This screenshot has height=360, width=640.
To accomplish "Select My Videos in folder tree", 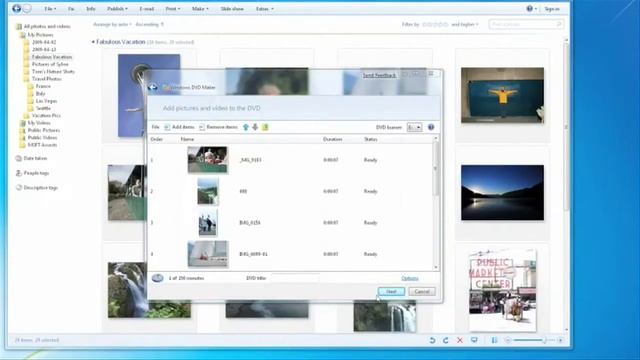I will (x=39, y=123).
